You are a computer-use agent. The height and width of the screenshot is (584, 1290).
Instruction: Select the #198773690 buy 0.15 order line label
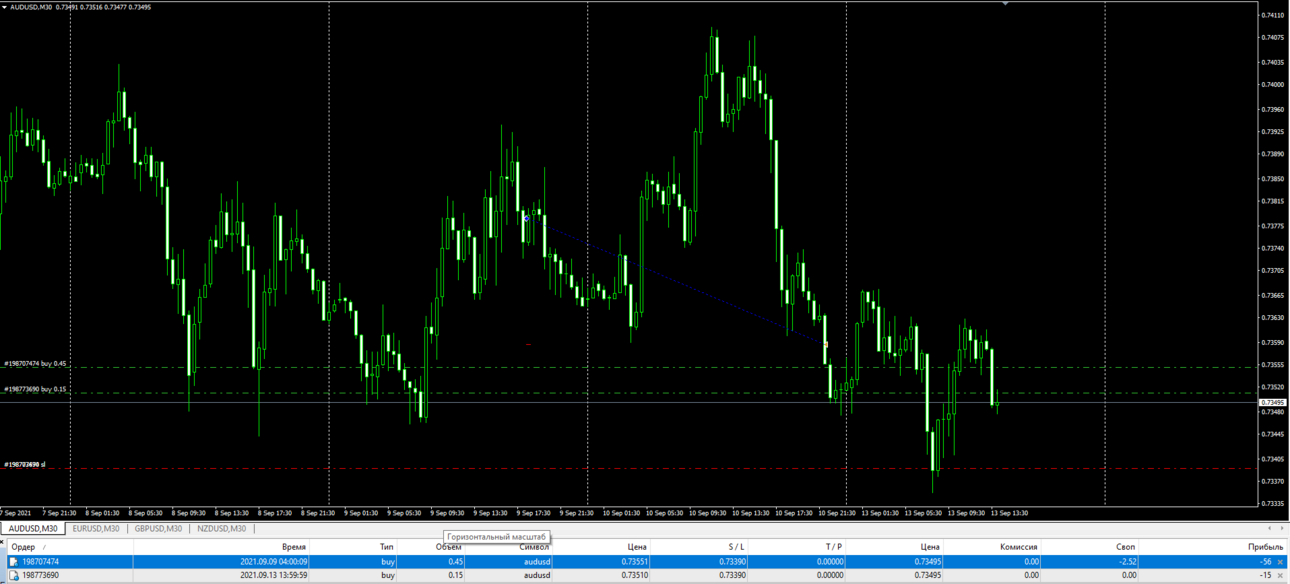point(35,389)
